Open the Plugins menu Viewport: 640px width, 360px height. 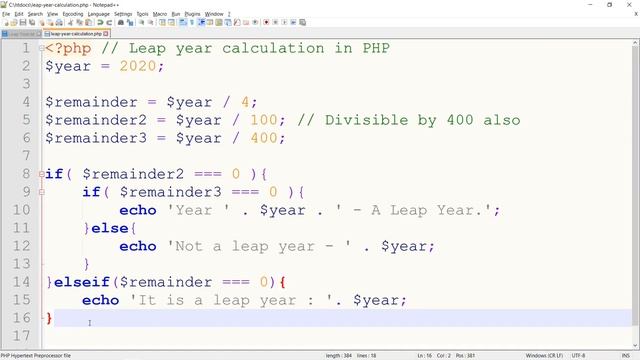click(192, 14)
